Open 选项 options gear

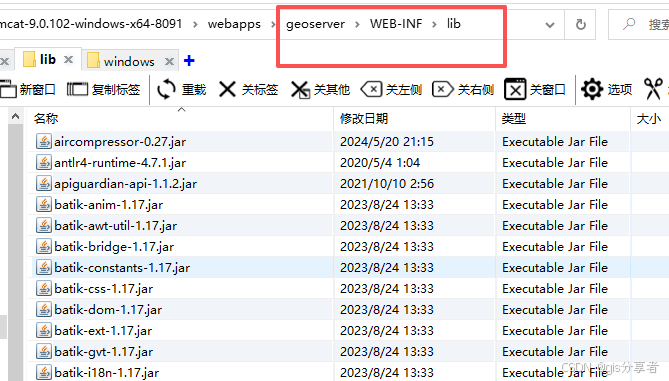(x=607, y=90)
